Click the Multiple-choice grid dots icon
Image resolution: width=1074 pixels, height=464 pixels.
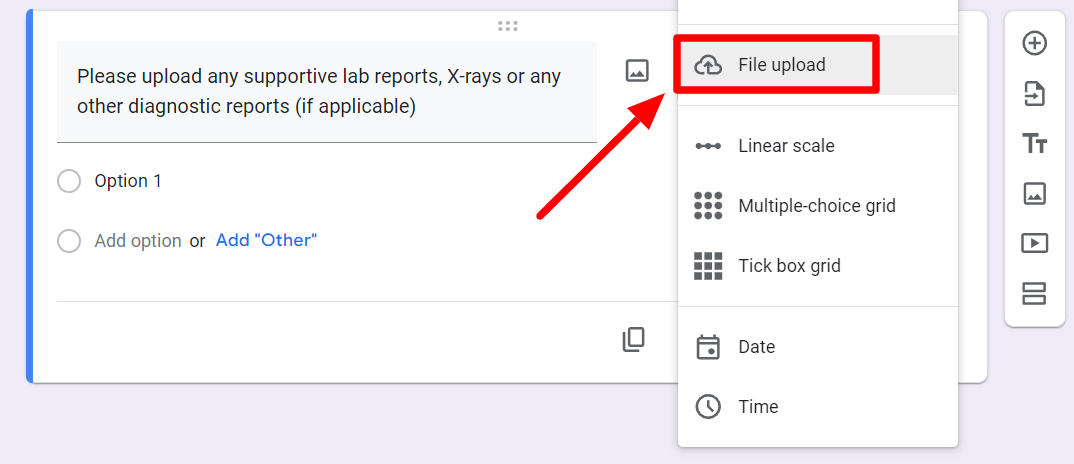click(x=708, y=206)
